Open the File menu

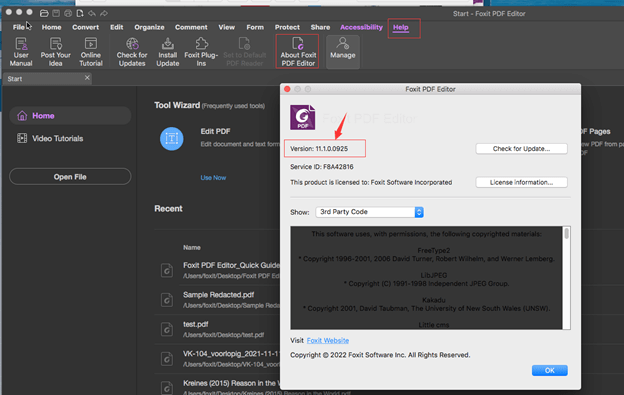pyautogui.click(x=18, y=27)
